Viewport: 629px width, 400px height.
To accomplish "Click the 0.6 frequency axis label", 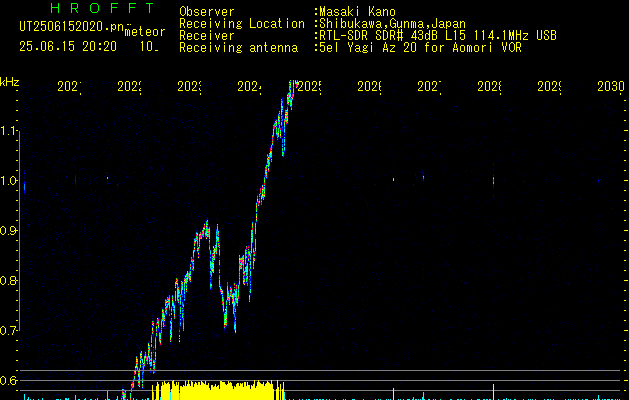I will pyautogui.click(x=8, y=380).
